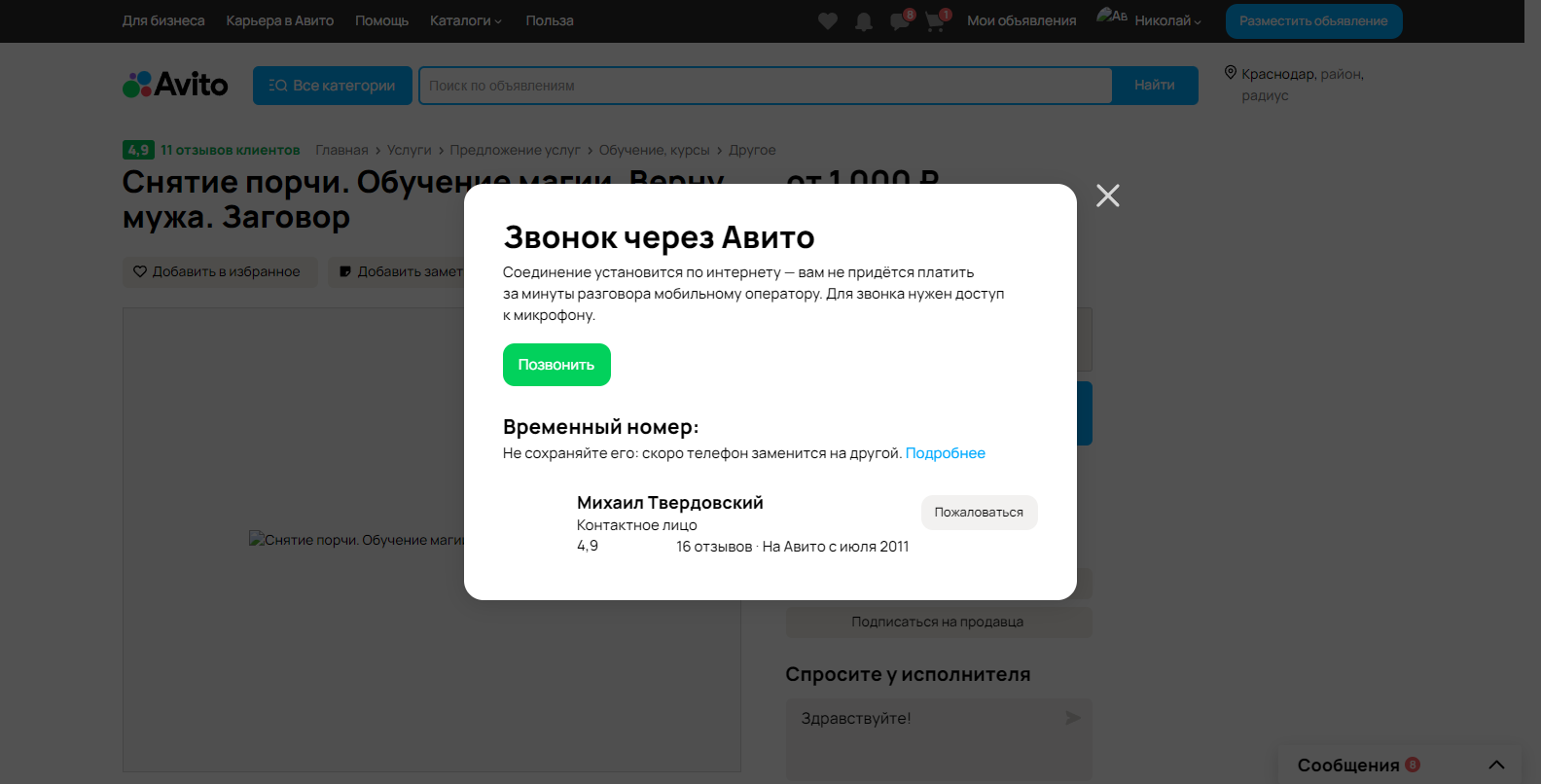Click the 4,9 rating badge
This screenshot has width=1541, height=784.
[x=138, y=150]
